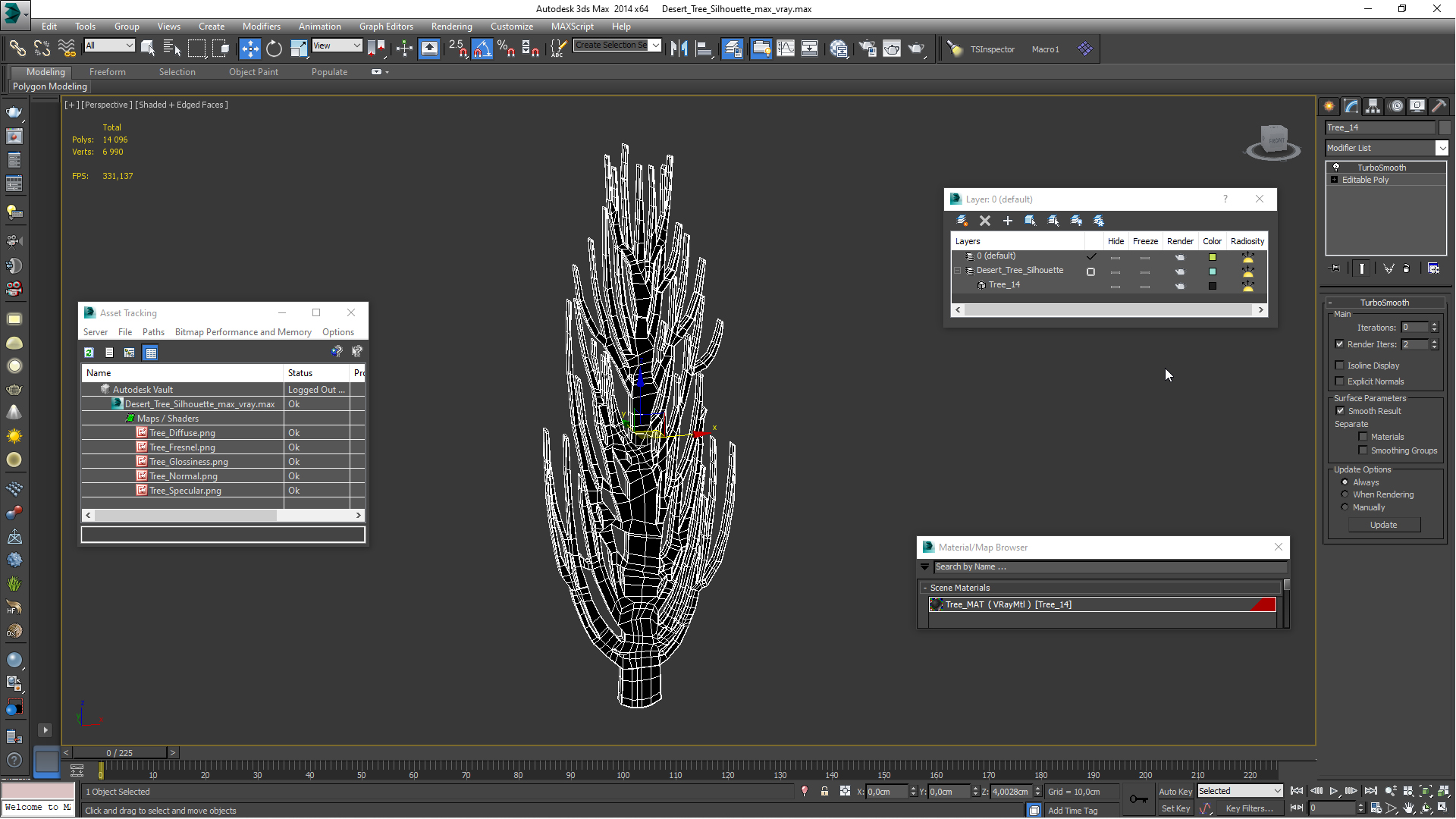Click the timeline frame input field
The width and height of the screenshot is (1456, 819).
tap(120, 752)
